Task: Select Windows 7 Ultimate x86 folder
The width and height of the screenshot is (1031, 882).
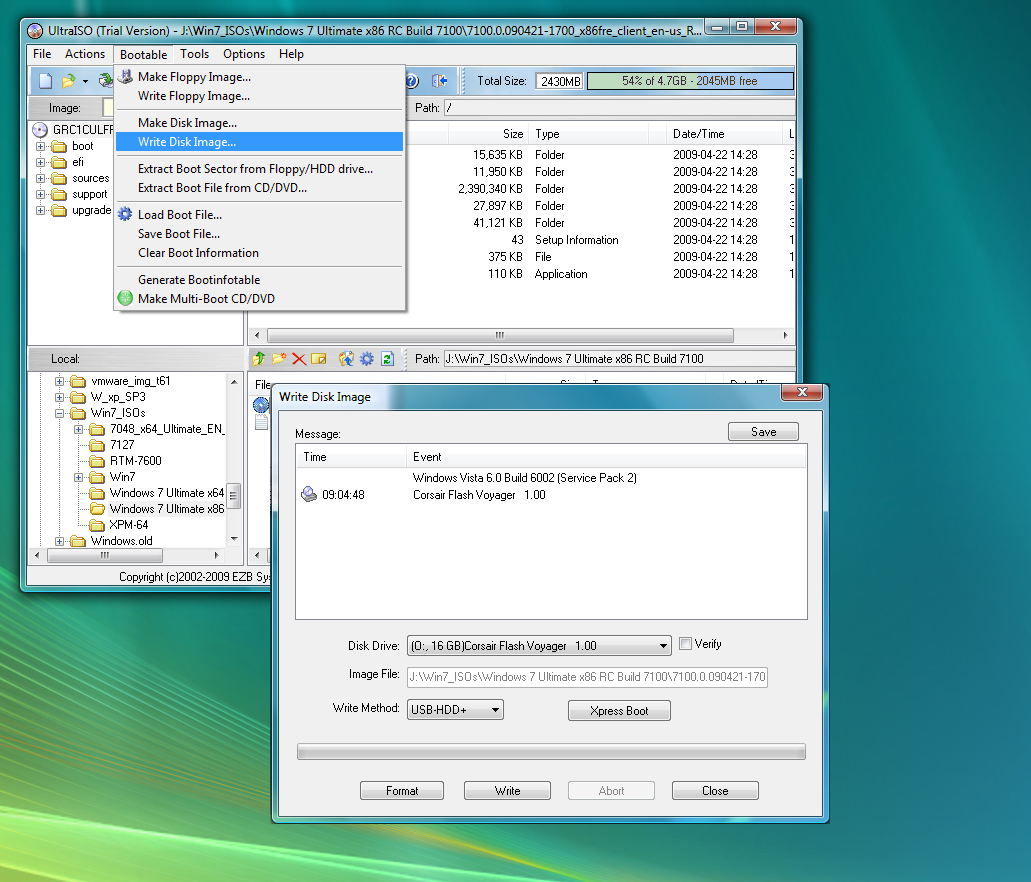Action: pyautogui.click(x=167, y=508)
